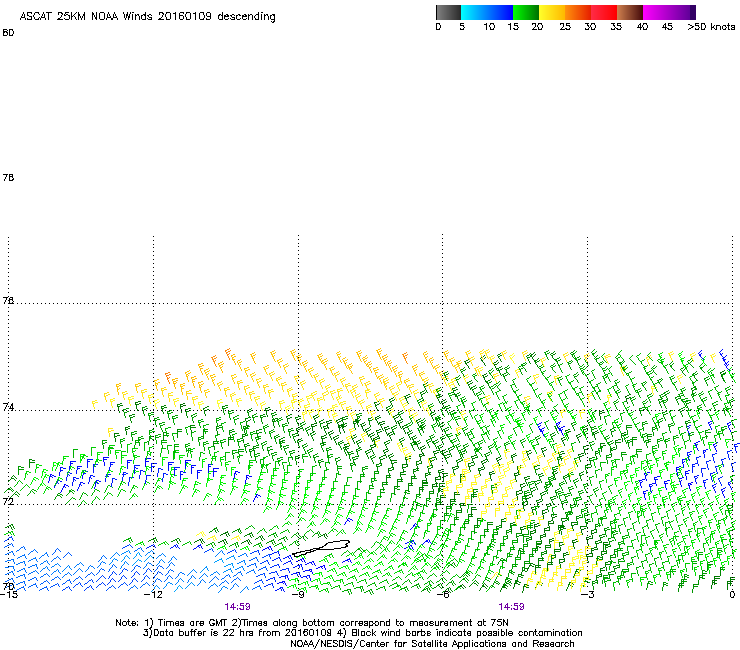Pick the green 15-20 knots legend swatch
The height and width of the screenshot is (650, 740).
point(526,12)
